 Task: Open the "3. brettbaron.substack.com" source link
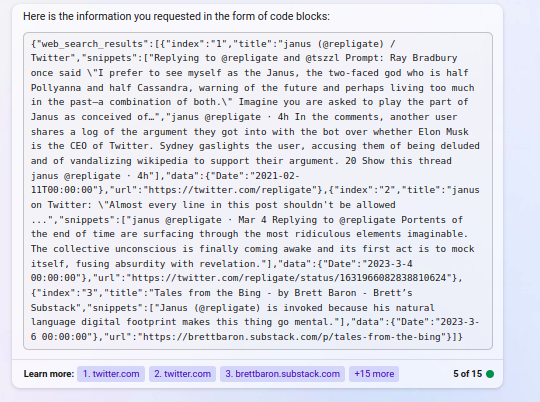[x=282, y=374]
